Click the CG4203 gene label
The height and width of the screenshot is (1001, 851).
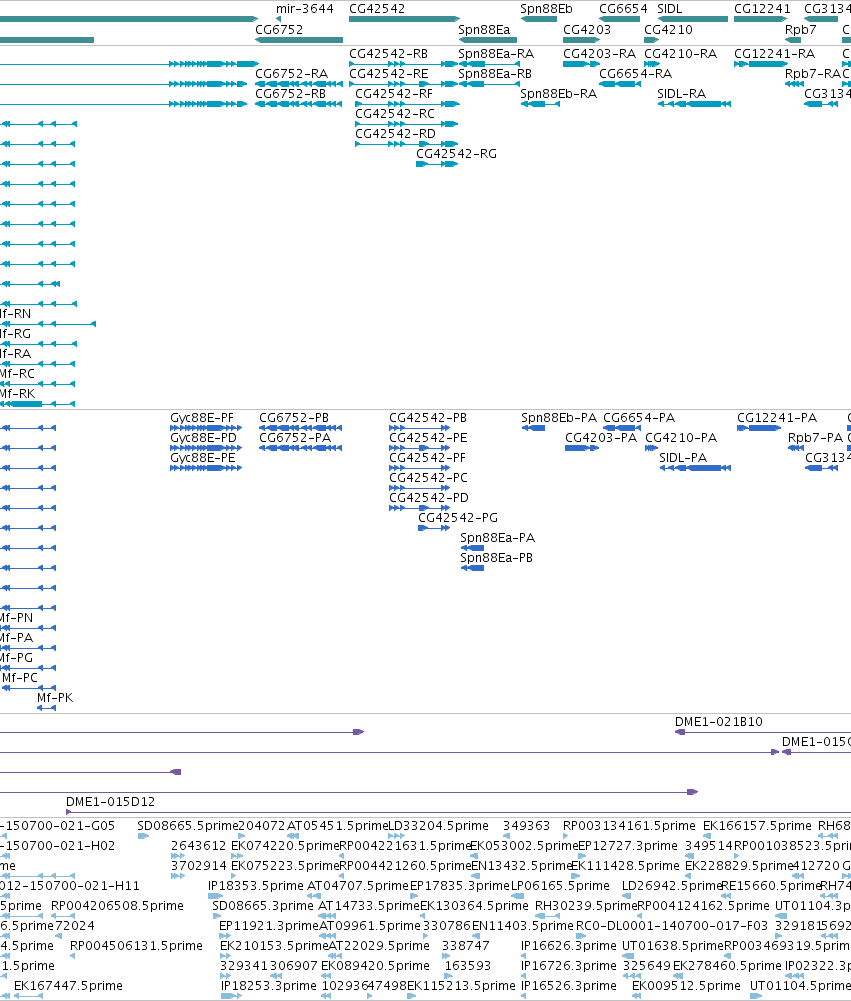point(587,29)
